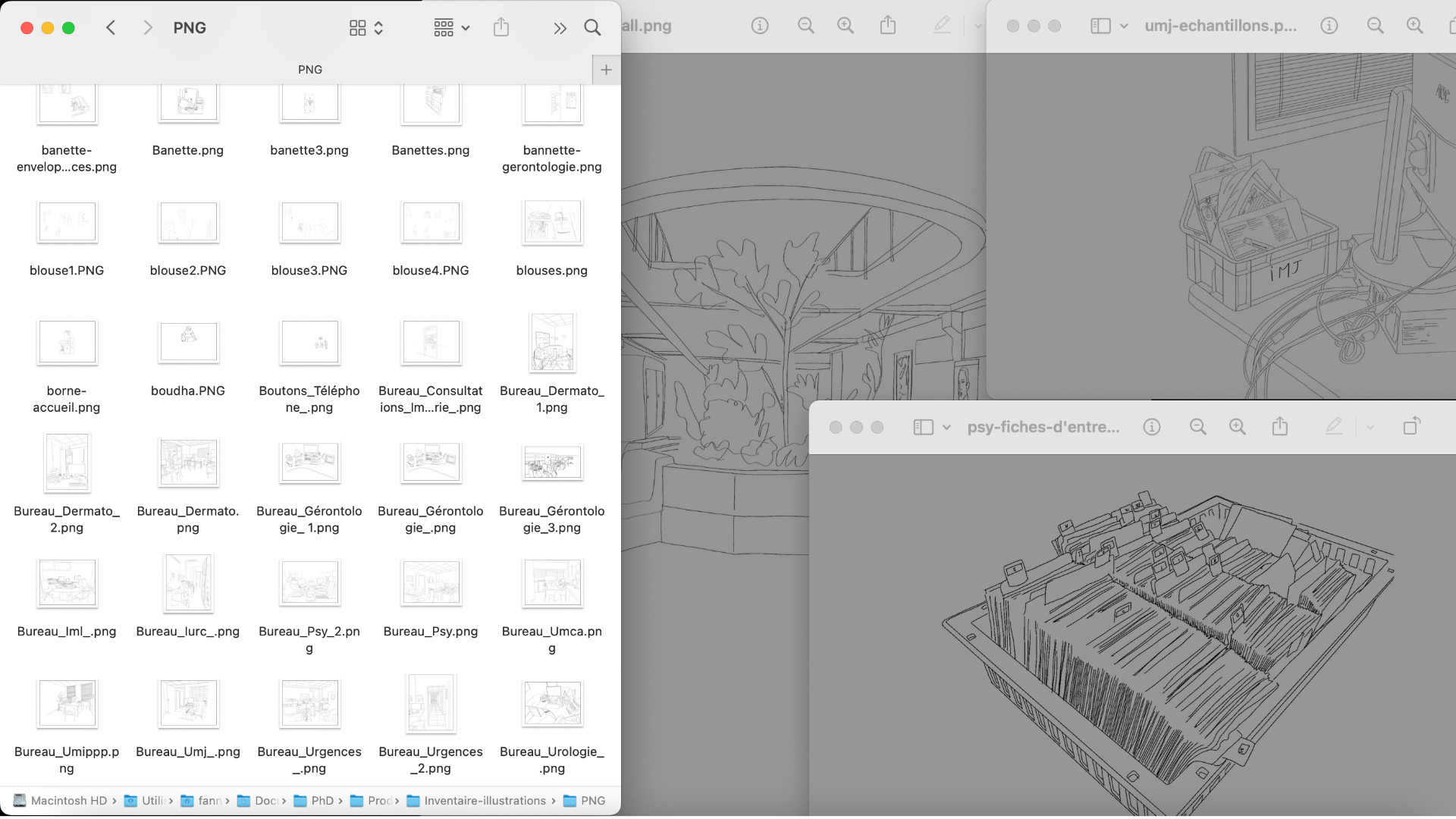Open the info inspector in psy-fiches window

click(x=1151, y=427)
